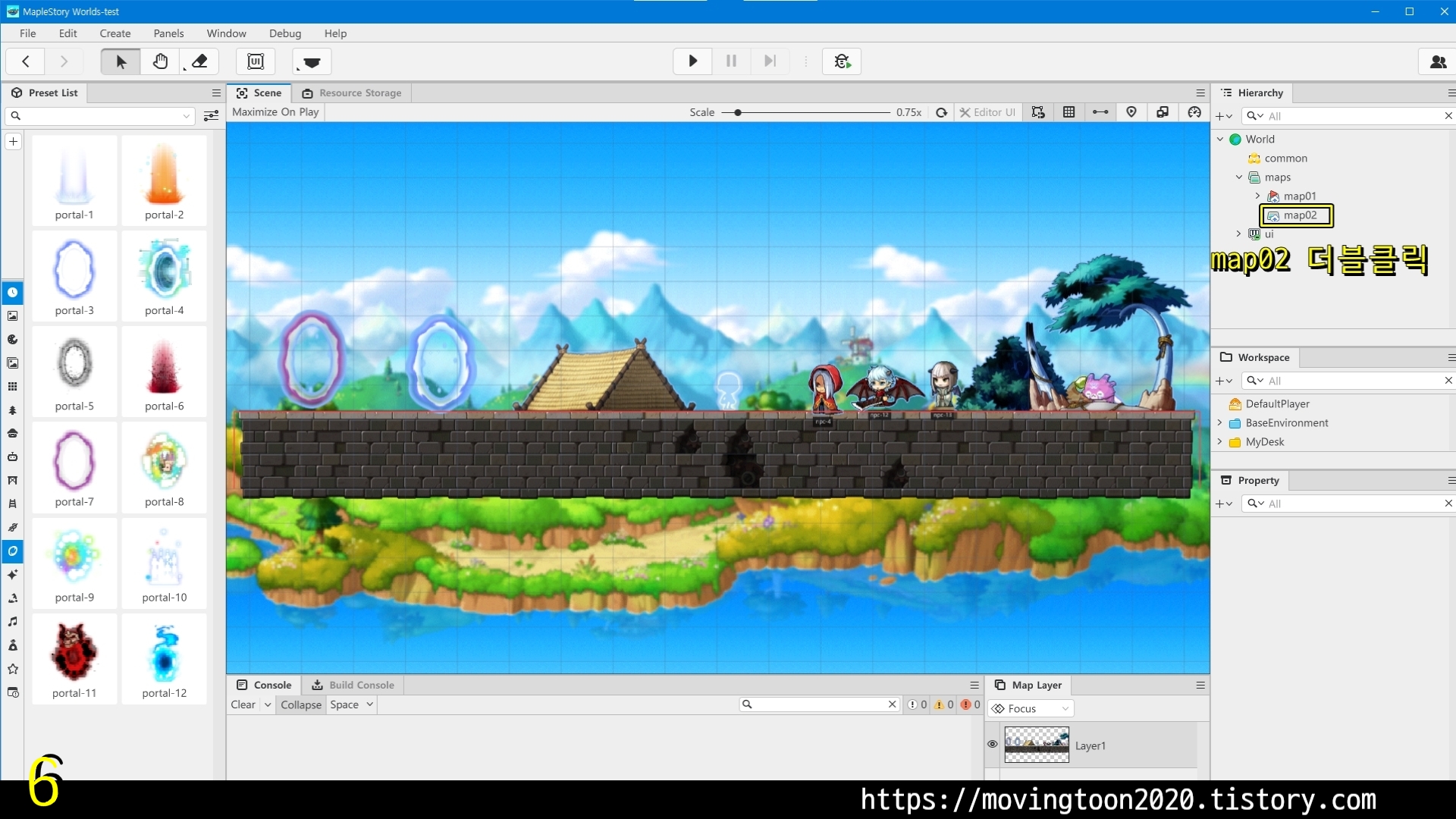This screenshot has width=1456, height=819.
Task: Open the Hierarchy add plus dropdown
Action: (1223, 116)
